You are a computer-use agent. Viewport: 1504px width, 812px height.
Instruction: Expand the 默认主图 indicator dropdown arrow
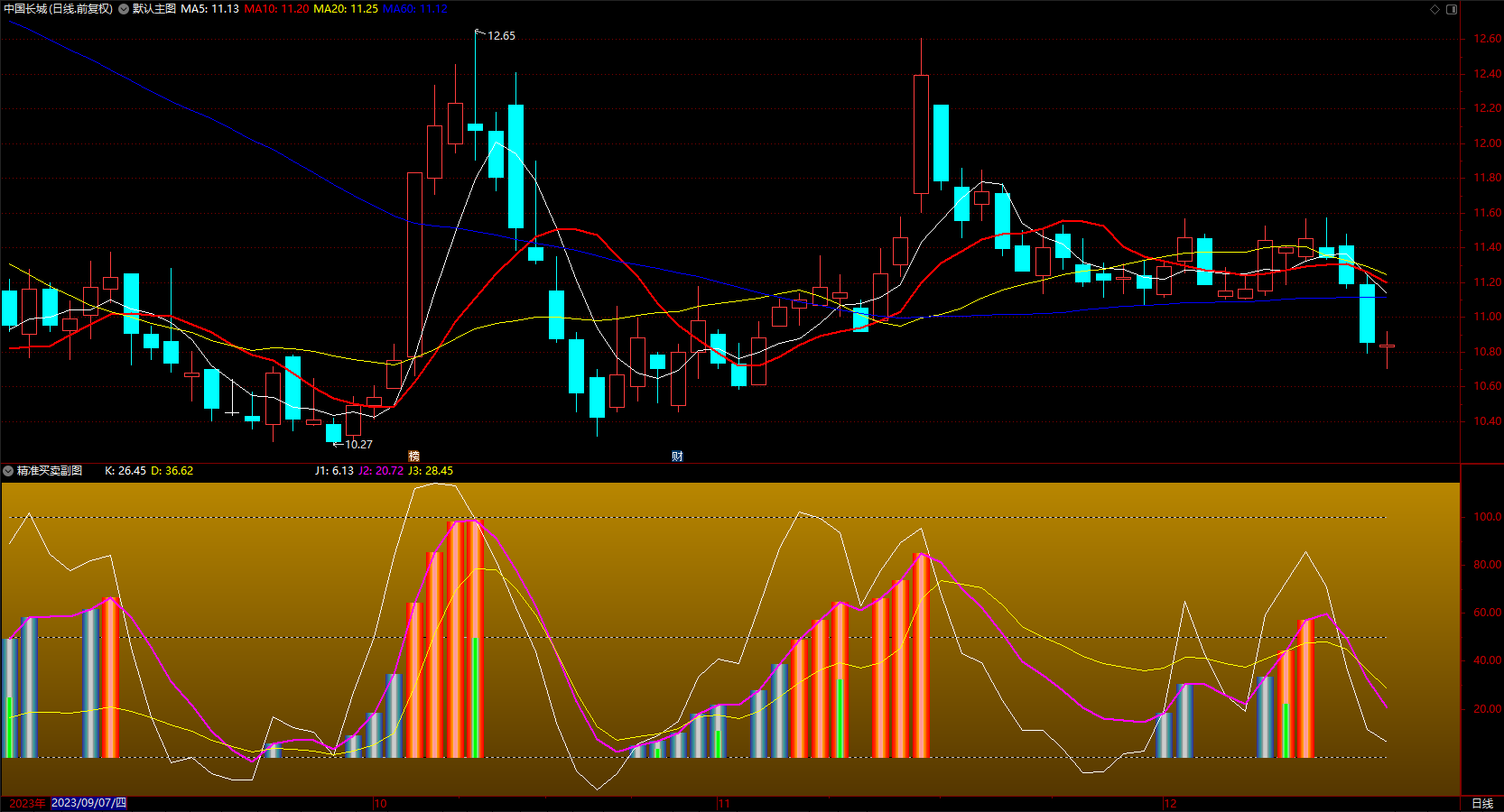click(x=124, y=9)
